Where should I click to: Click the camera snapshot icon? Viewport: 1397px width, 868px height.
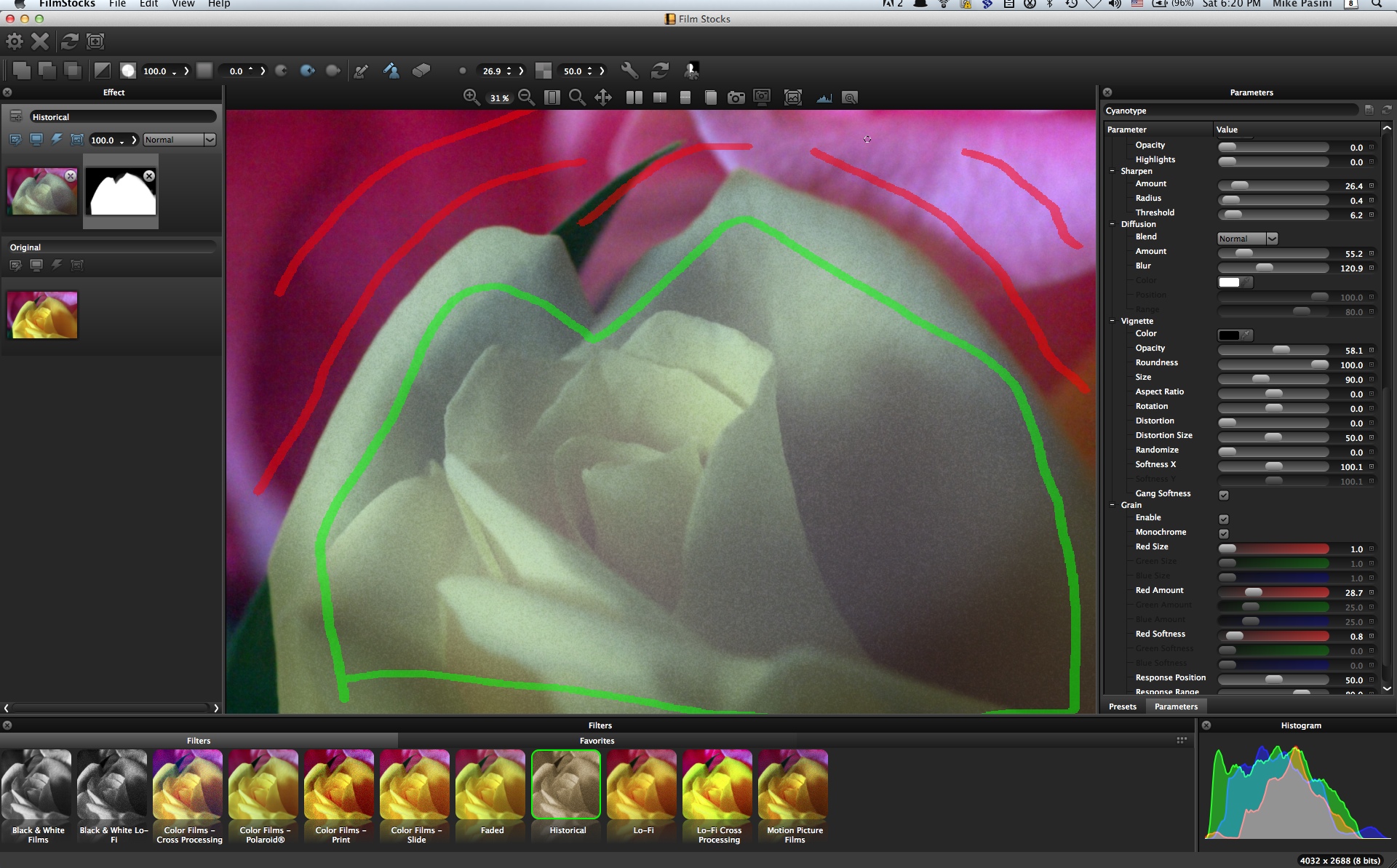736,97
